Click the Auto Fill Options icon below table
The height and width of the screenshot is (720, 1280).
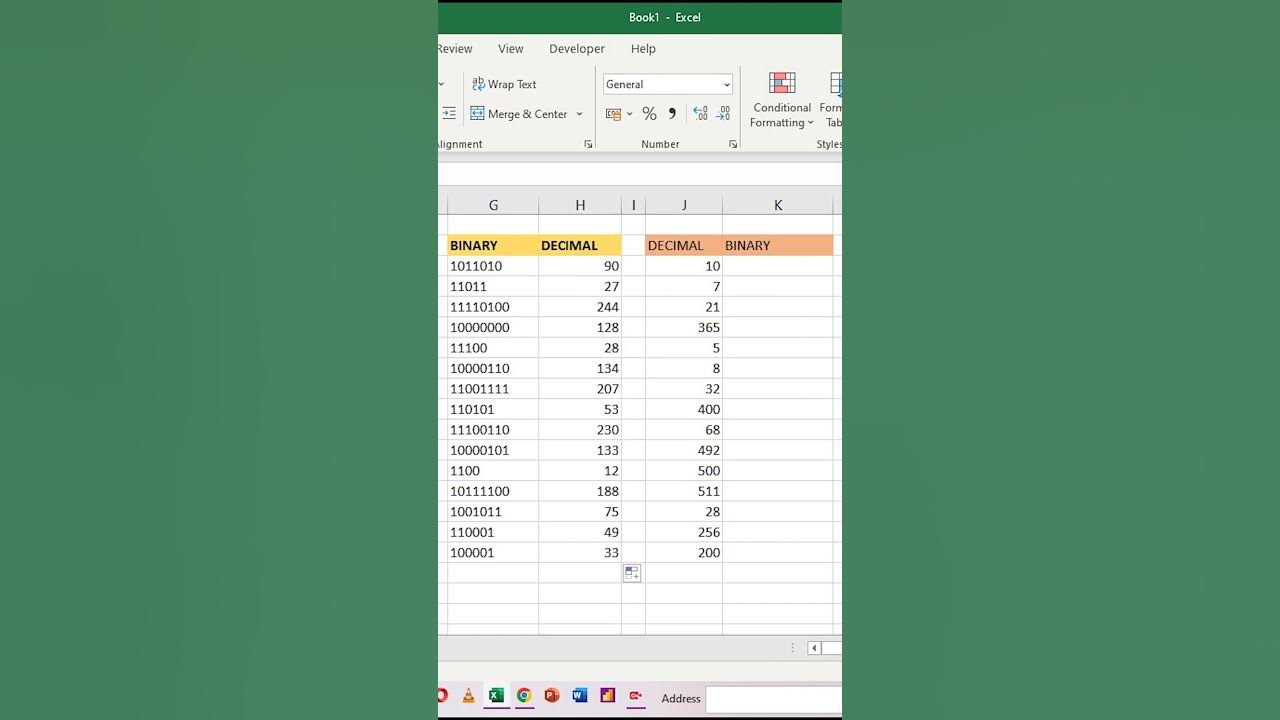[632, 573]
